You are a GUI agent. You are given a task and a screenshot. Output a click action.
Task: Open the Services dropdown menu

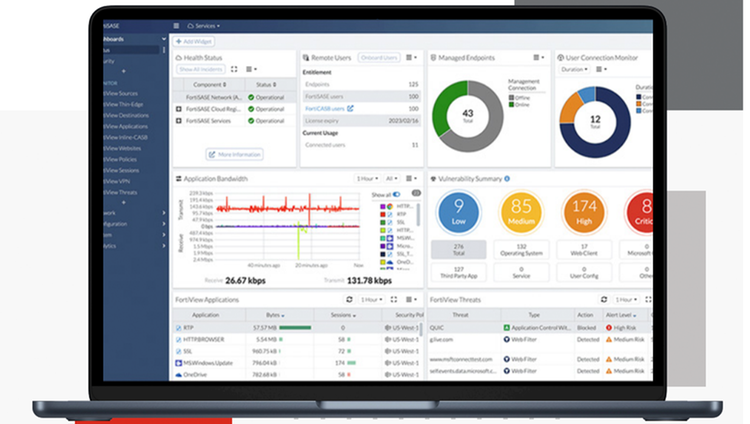(x=204, y=26)
